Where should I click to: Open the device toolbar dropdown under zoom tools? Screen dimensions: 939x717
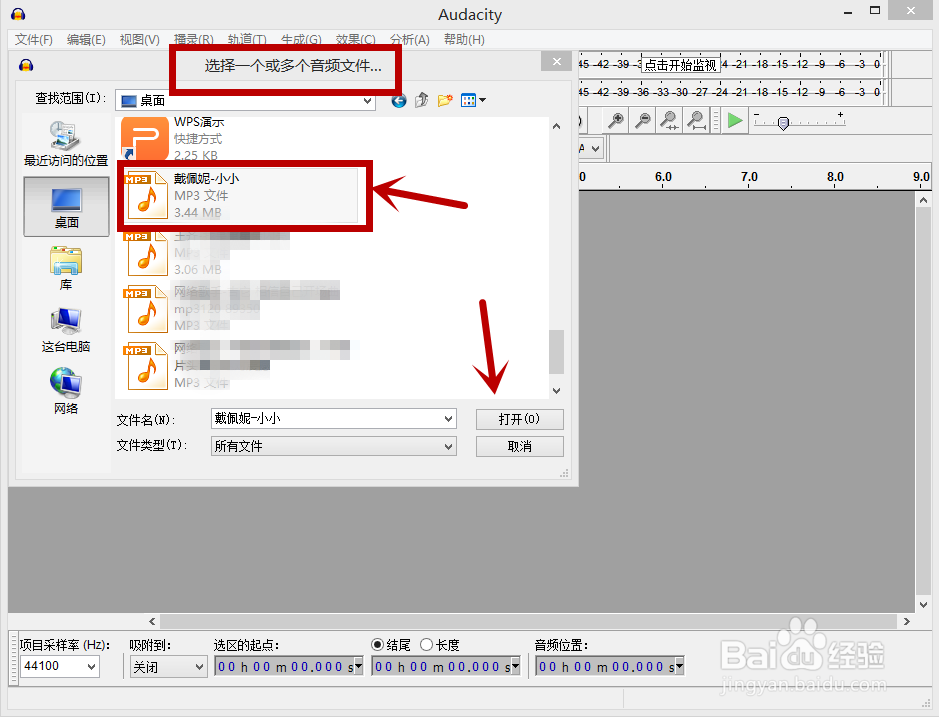[595, 148]
